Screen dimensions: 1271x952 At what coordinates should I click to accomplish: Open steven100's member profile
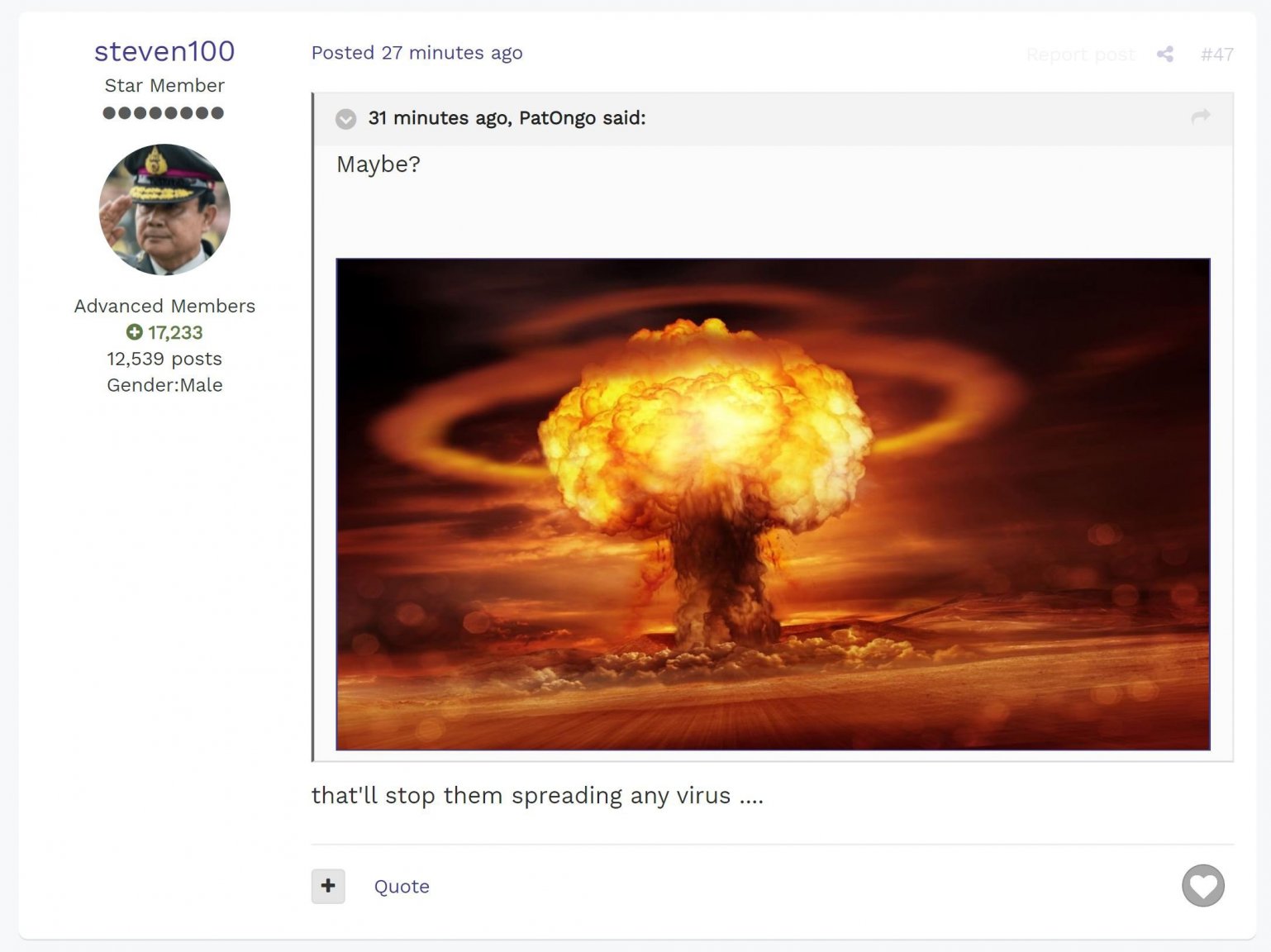pyautogui.click(x=164, y=51)
